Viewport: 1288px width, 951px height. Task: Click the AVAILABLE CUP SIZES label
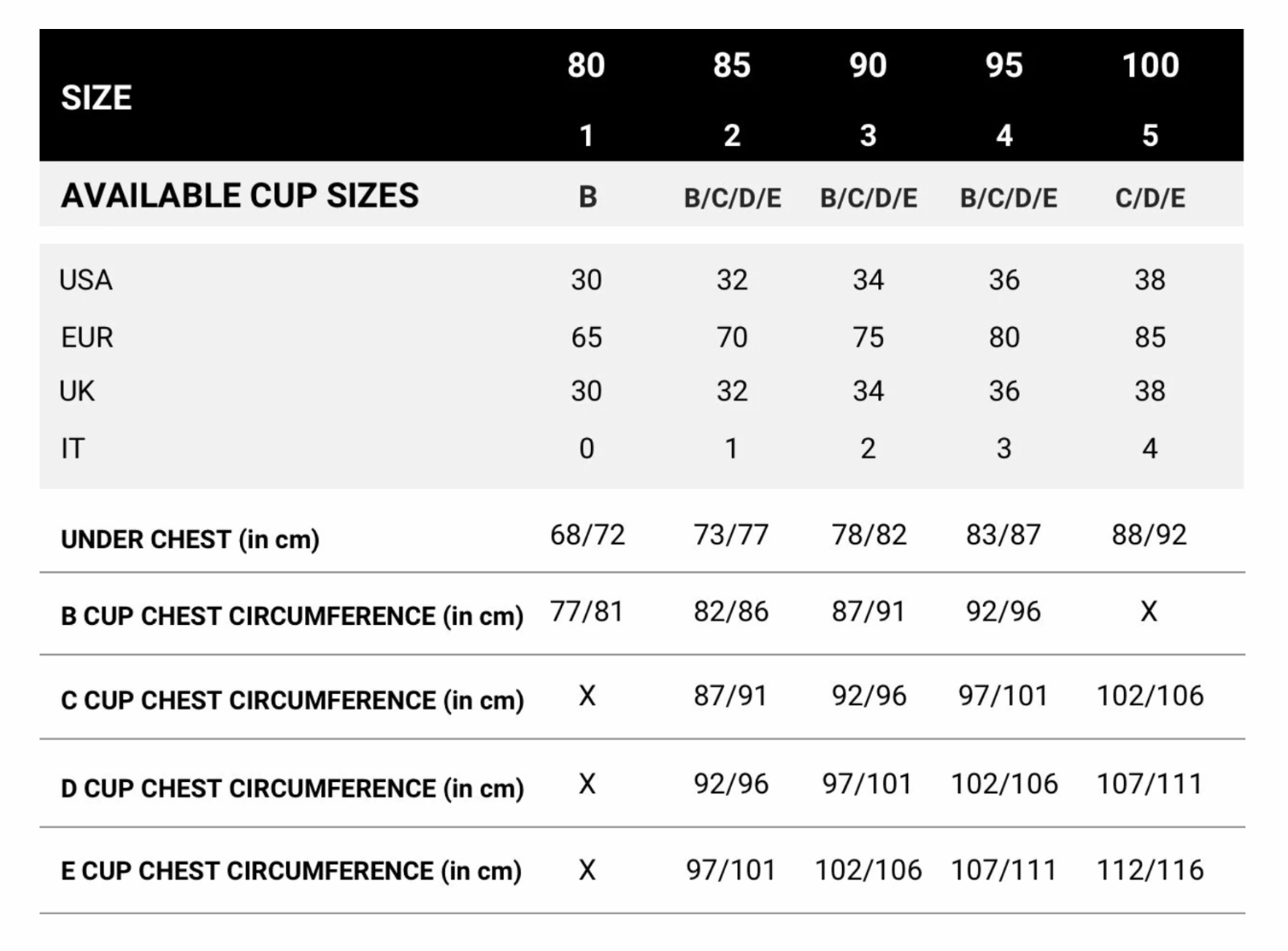(240, 196)
